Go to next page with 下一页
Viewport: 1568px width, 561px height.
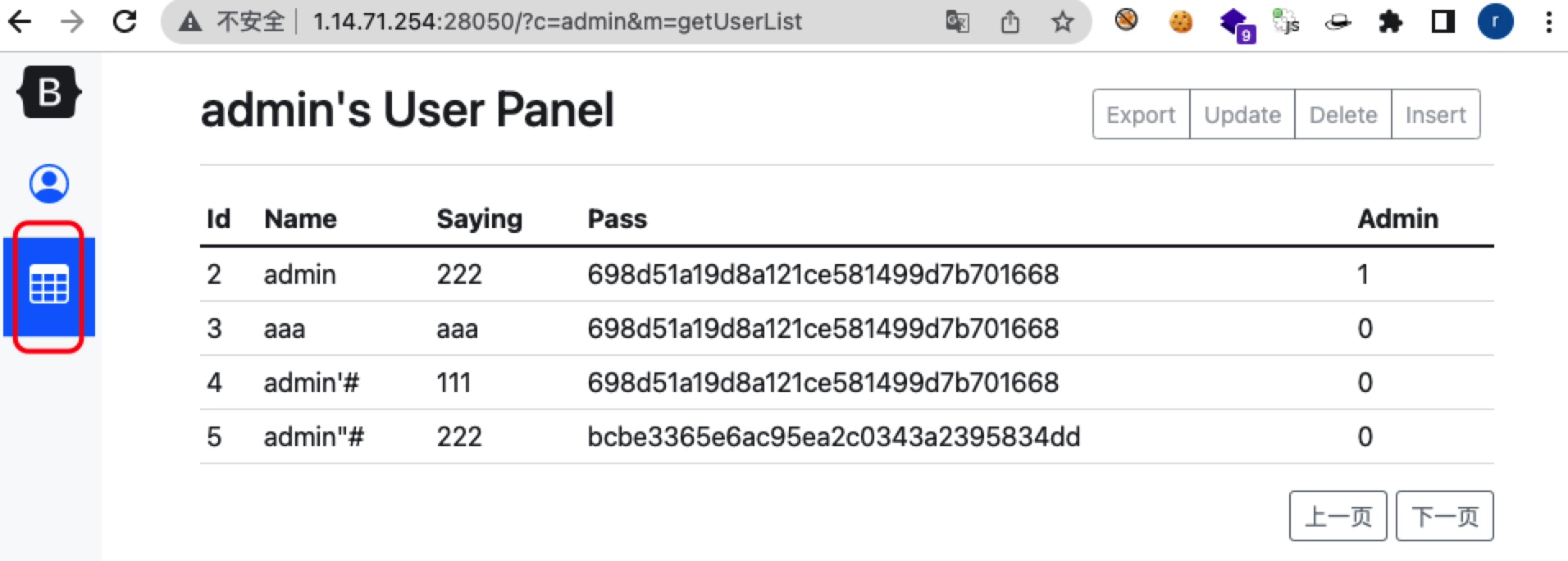tap(1445, 516)
